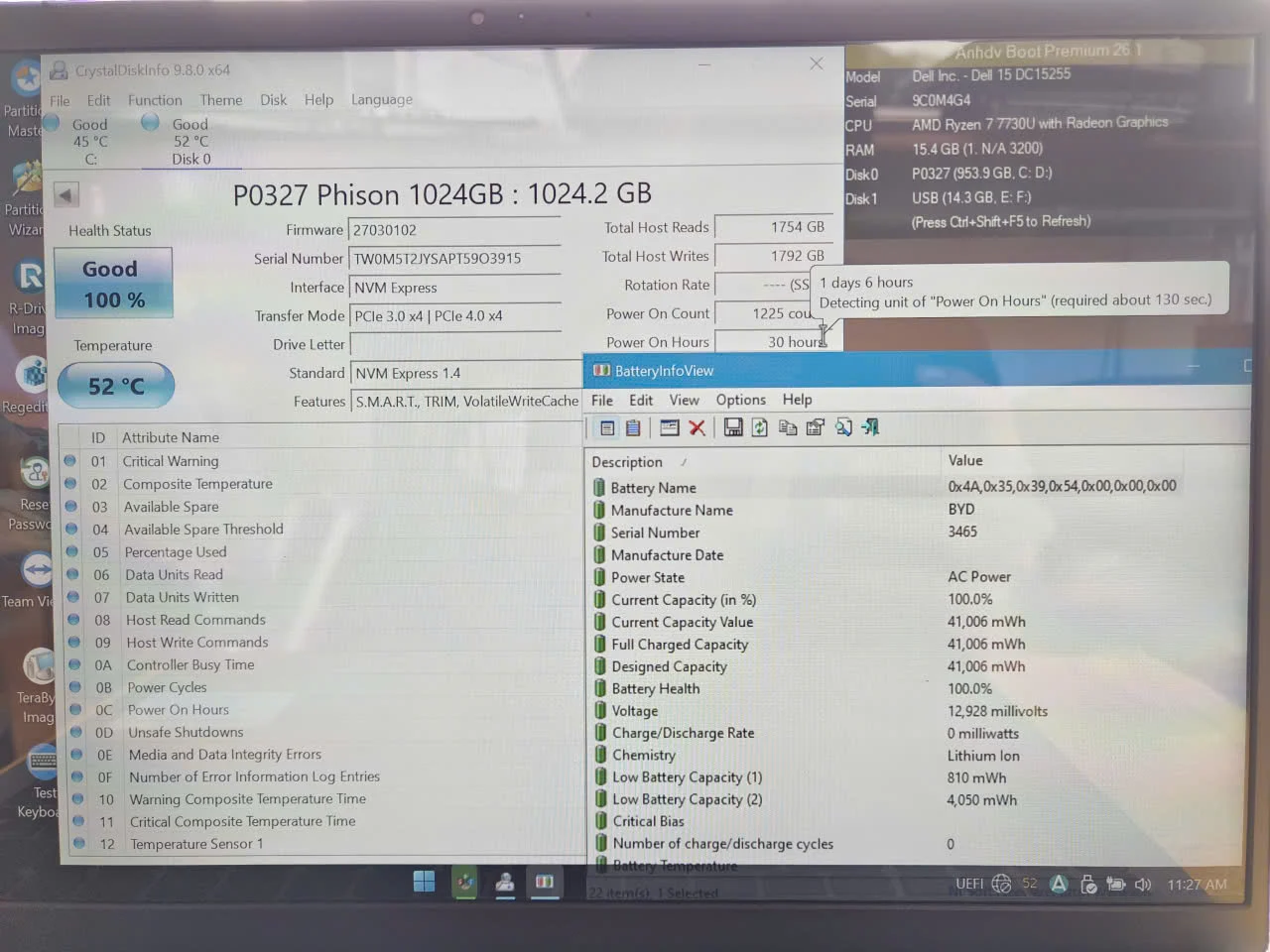Click the status dot for Critical Warning row
Screen dimensions: 1270x952
click(x=69, y=460)
